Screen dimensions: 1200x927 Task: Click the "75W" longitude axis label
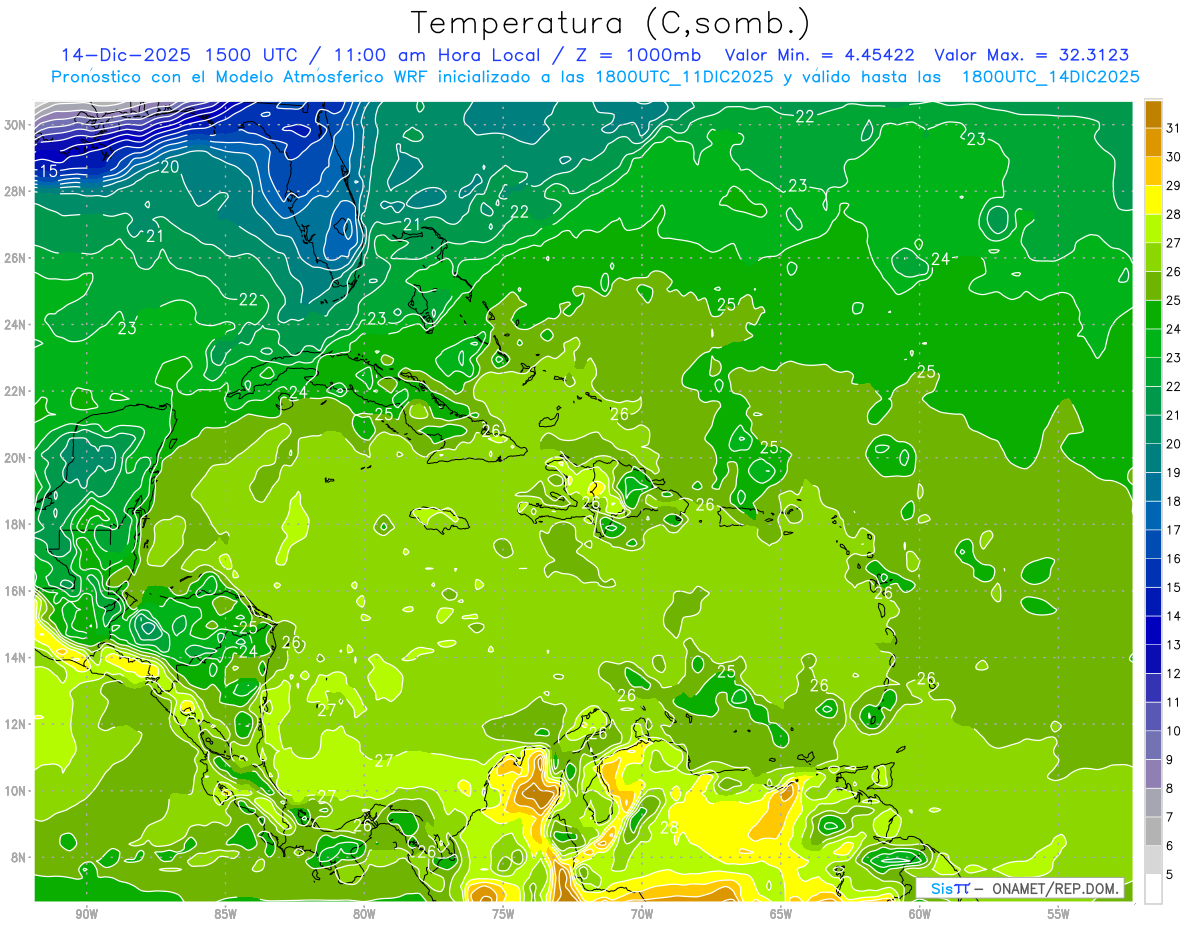click(503, 914)
